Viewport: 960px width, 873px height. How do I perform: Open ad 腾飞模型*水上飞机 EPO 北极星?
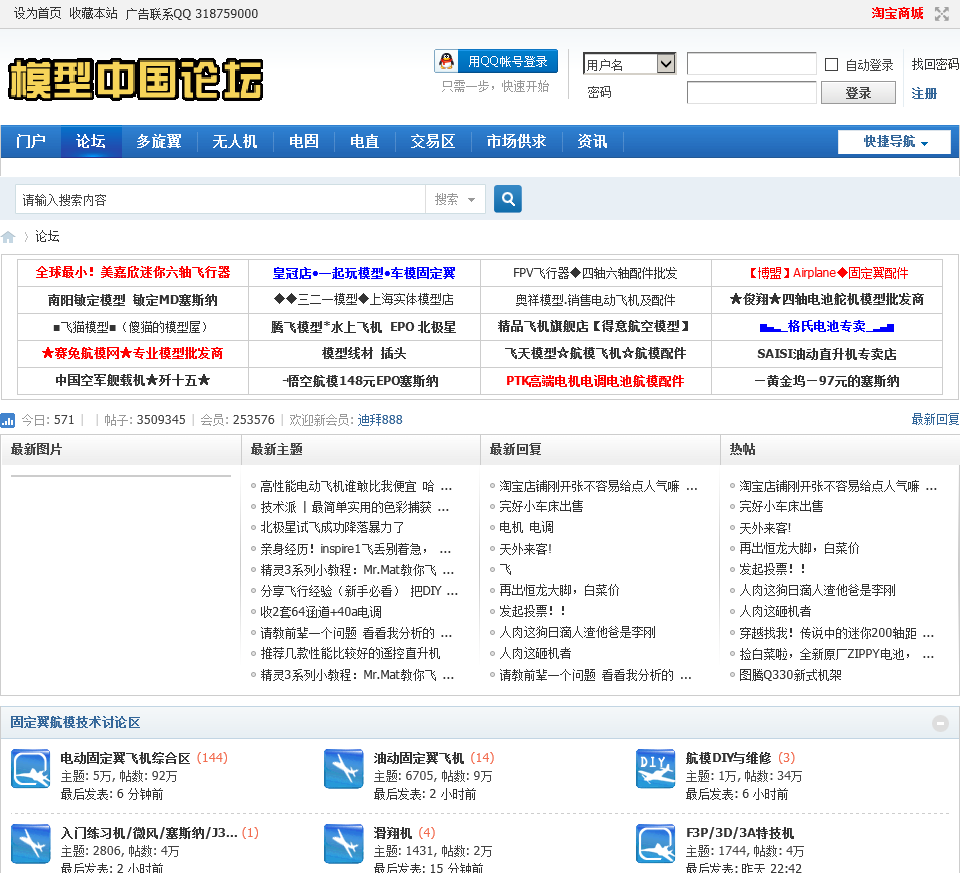[x=364, y=327]
